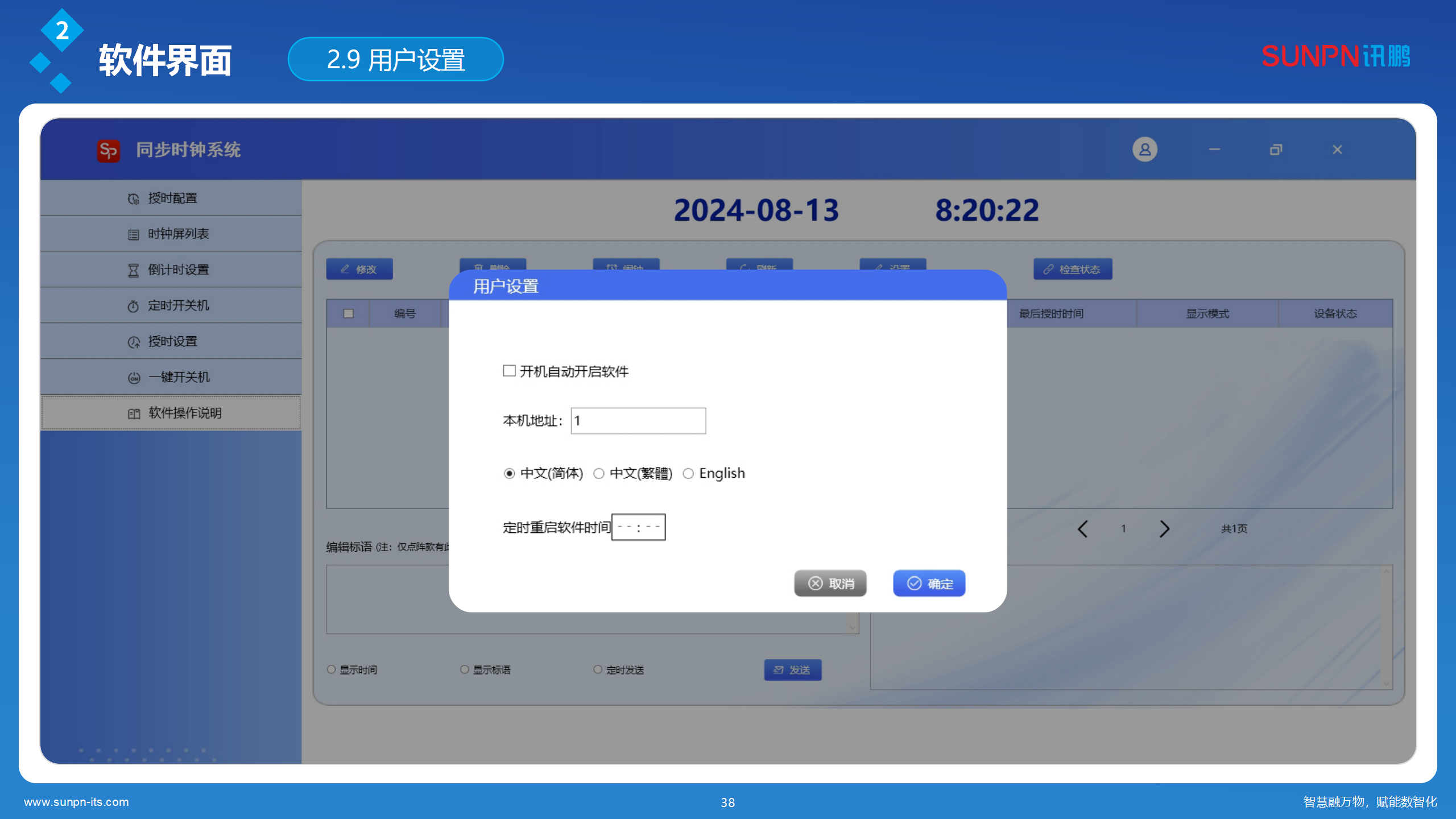1456x819 pixels.
Task: Open the 定时重启软件时间 time picker
Action: pos(638,527)
